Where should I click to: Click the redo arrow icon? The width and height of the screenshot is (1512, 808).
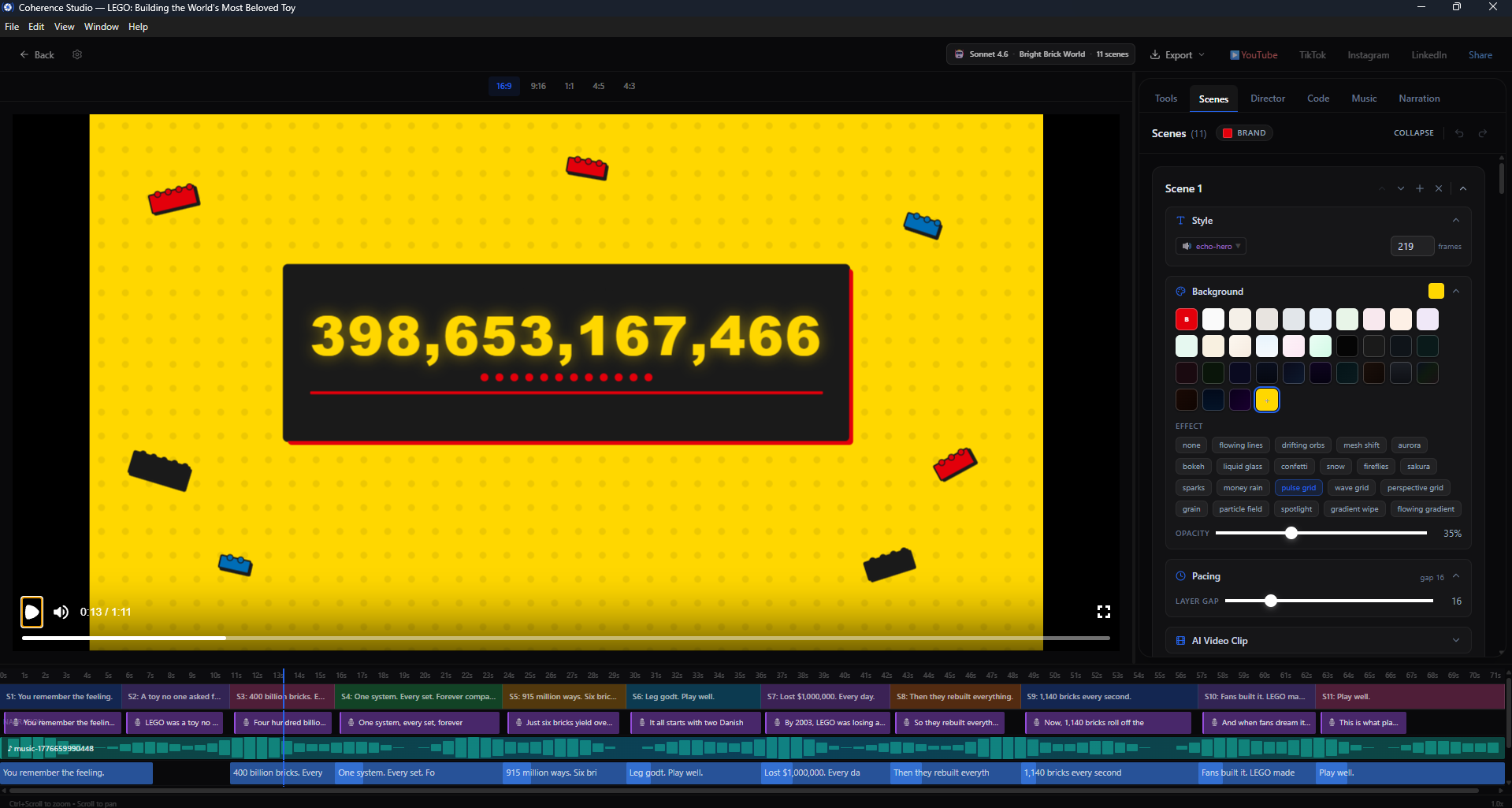(1483, 133)
